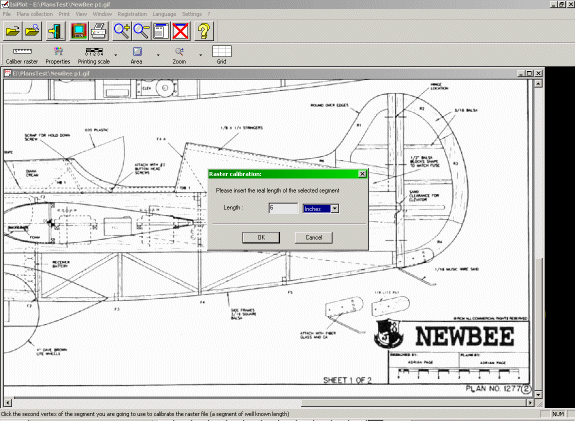The height and width of the screenshot is (421, 575).
Task: Open the ? help menu
Action: 209,14
